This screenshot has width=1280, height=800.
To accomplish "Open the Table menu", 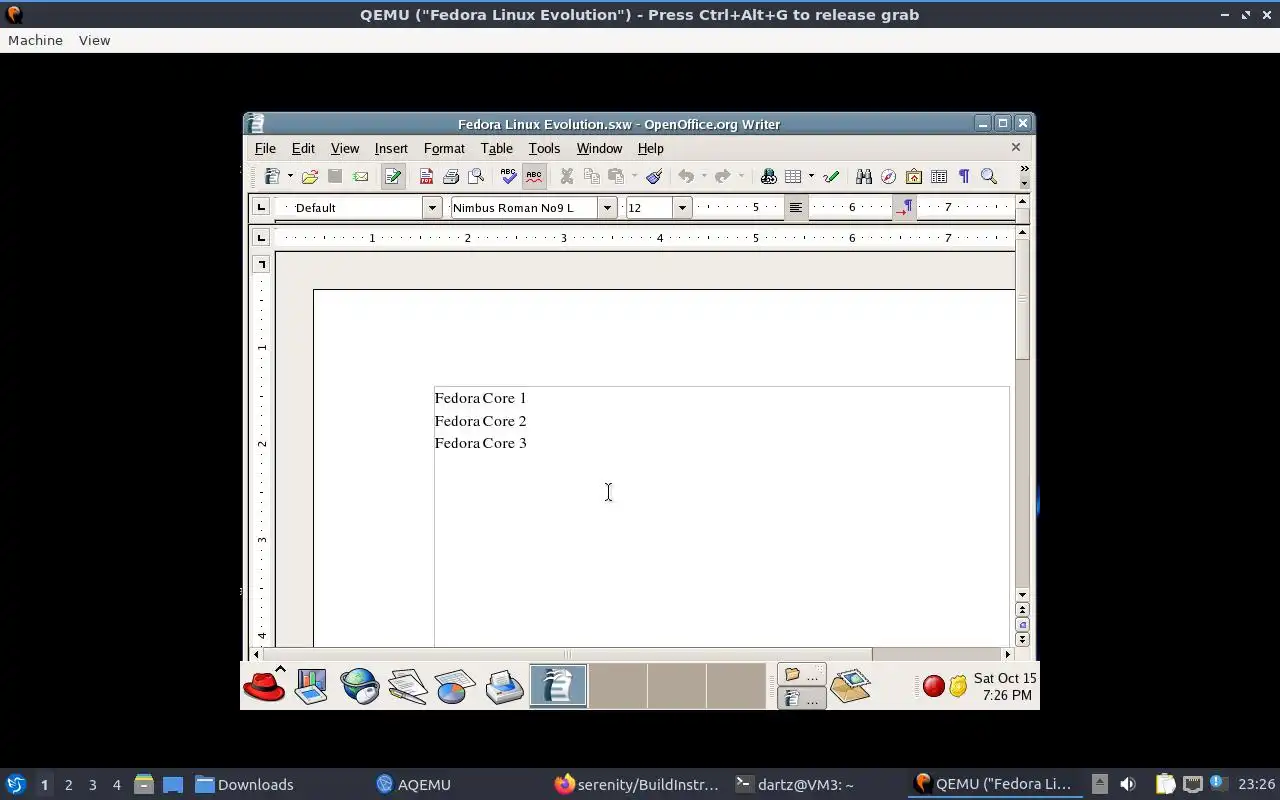I will 497,148.
